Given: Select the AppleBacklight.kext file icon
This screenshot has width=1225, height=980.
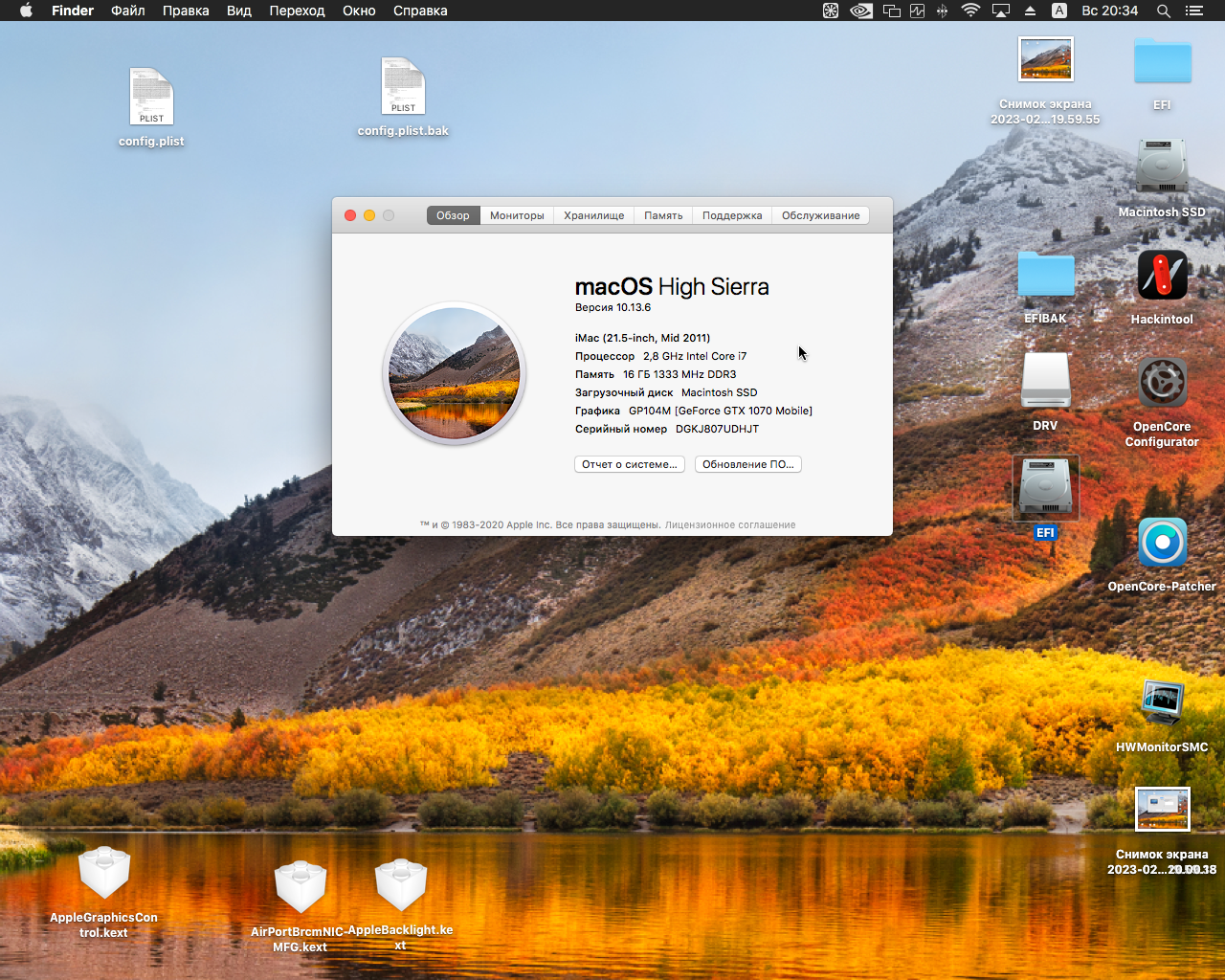Looking at the screenshot, I should [400, 885].
